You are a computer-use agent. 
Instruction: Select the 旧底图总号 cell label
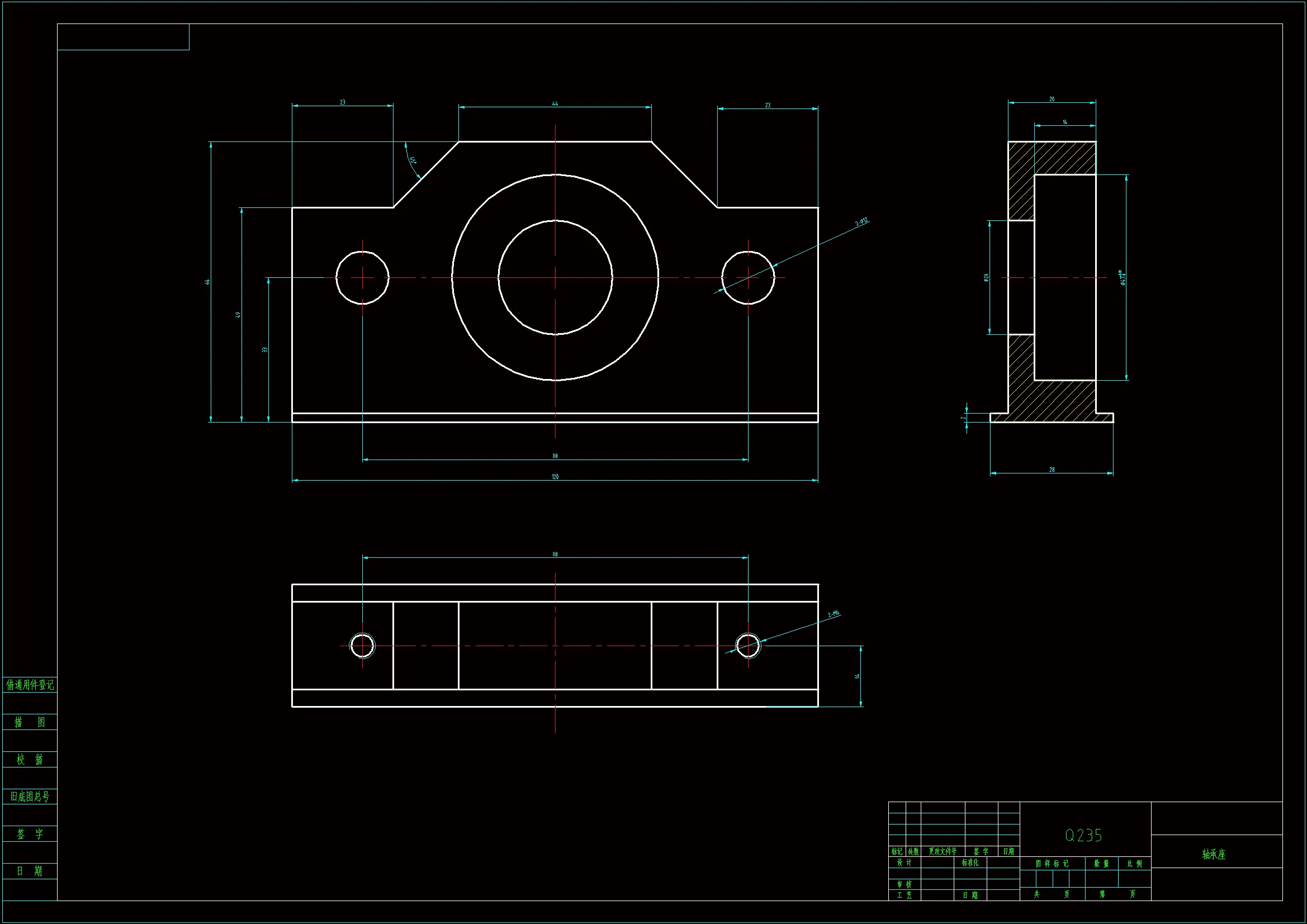[30, 797]
